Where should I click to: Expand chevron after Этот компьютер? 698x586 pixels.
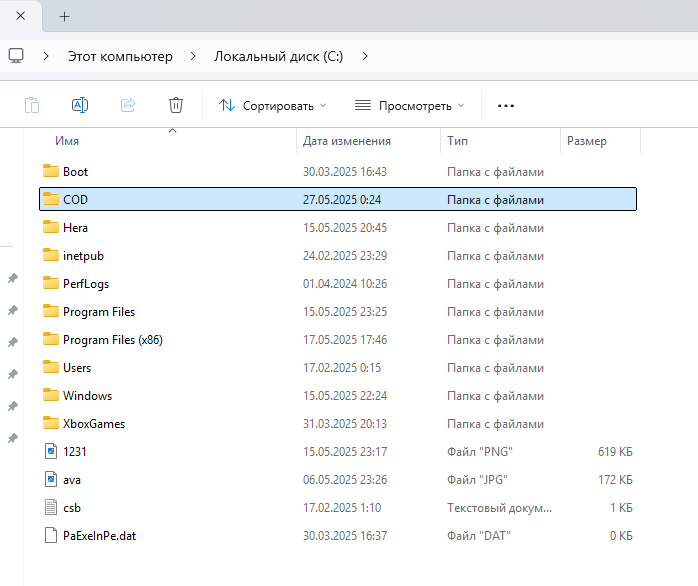click(193, 56)
